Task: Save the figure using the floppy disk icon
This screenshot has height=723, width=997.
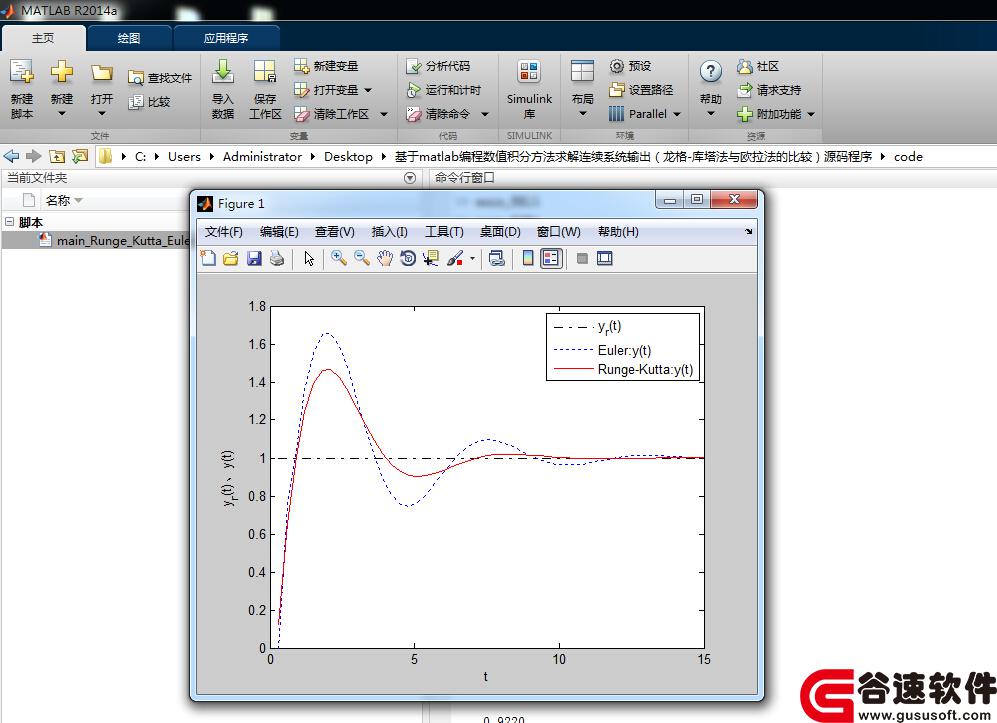Action: 254,258
